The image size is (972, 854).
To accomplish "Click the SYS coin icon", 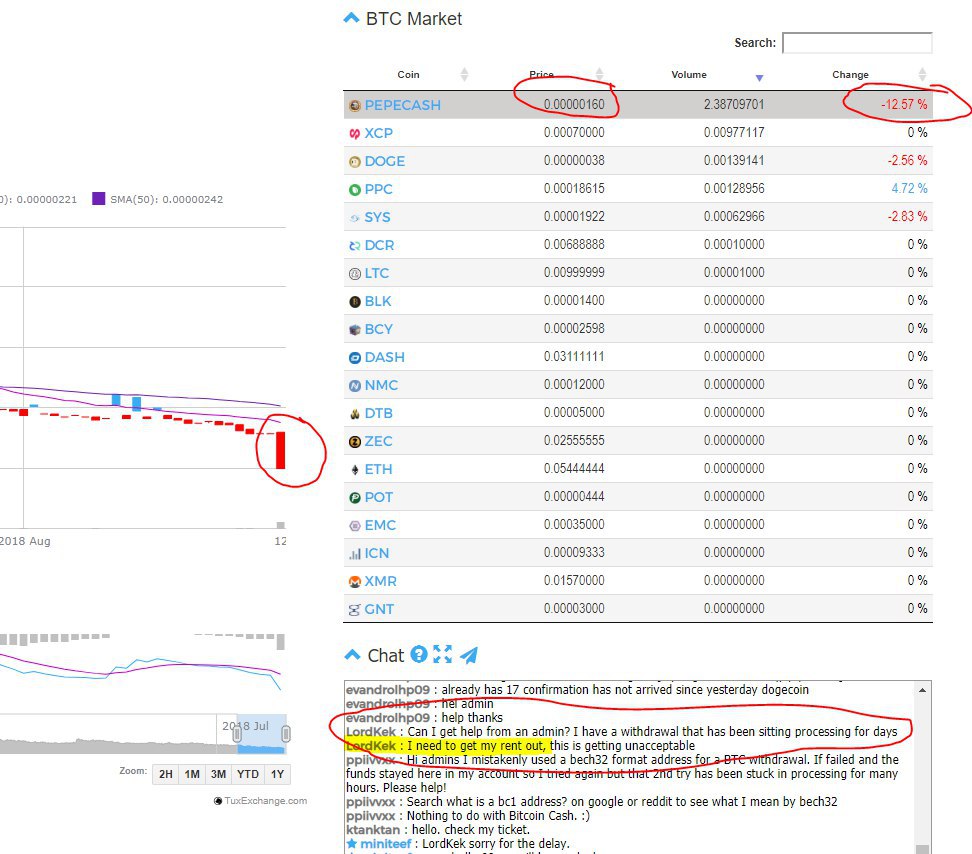I will pos(355,218).
